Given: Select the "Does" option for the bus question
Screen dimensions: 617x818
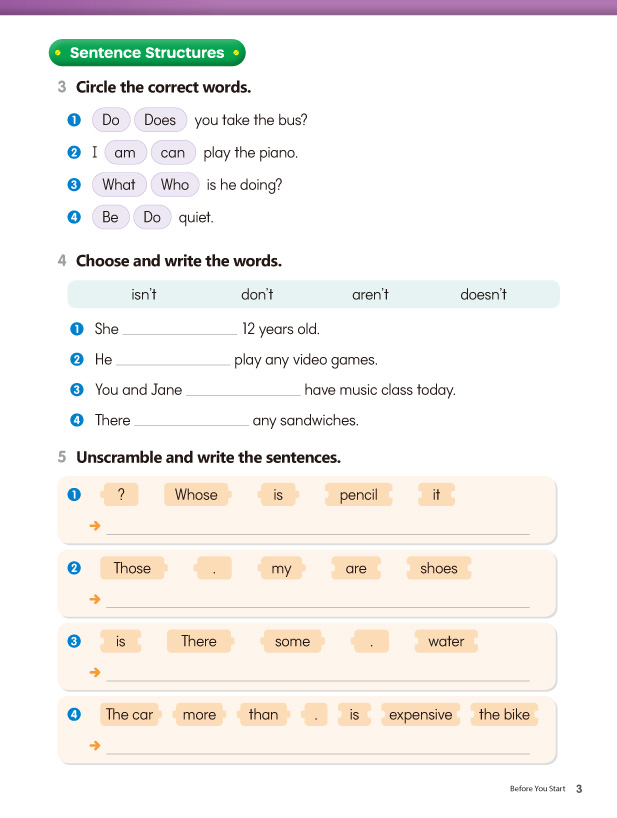Looking at the screenshot, I should 160,120.
